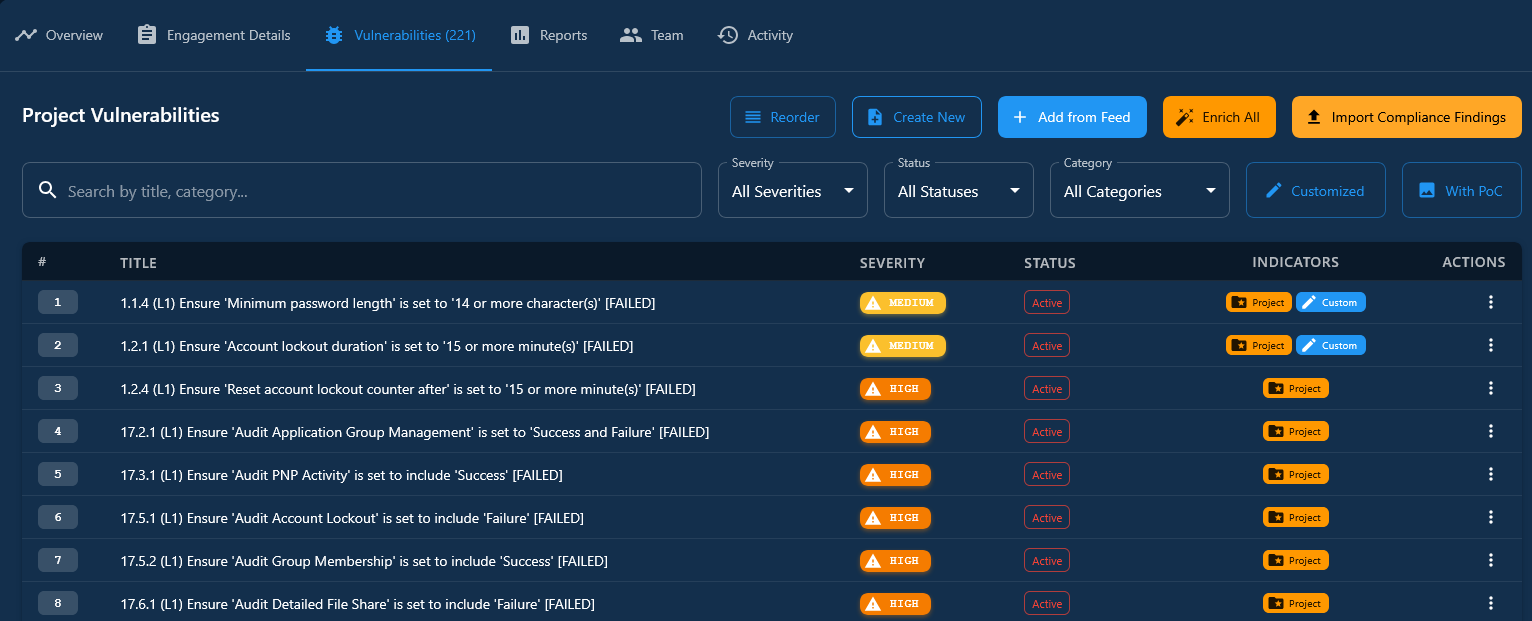Click Add from Feed button
Screen dimensions: 1532x621
coord(1072,117)
